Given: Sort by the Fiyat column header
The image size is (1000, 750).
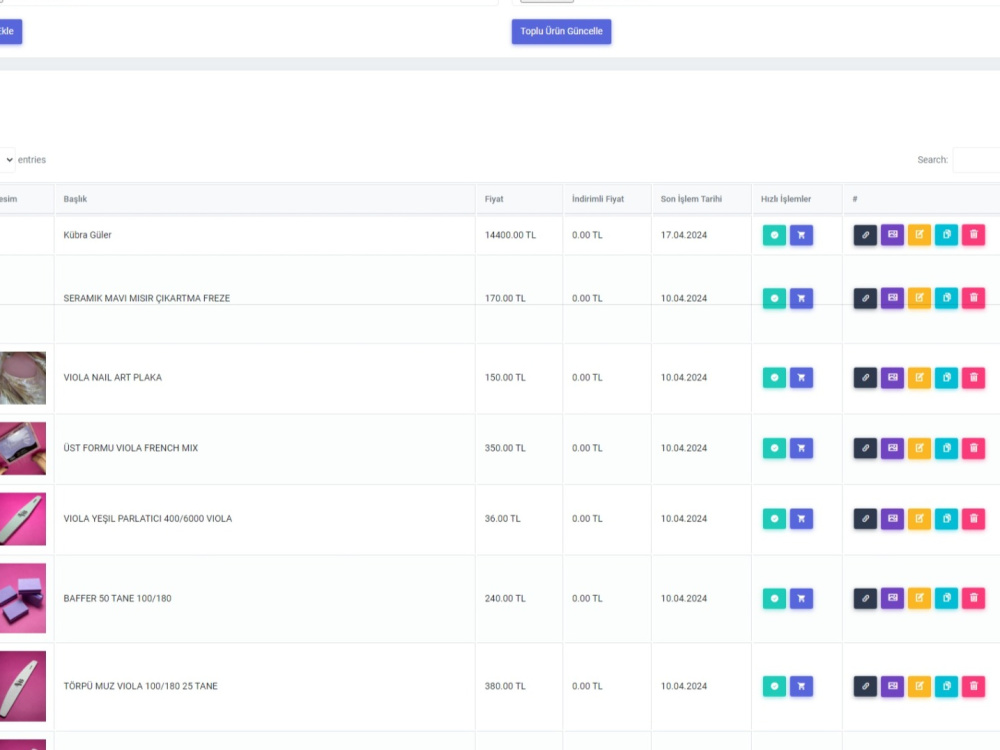Looking at the screenshot, I should click(519, 199).
